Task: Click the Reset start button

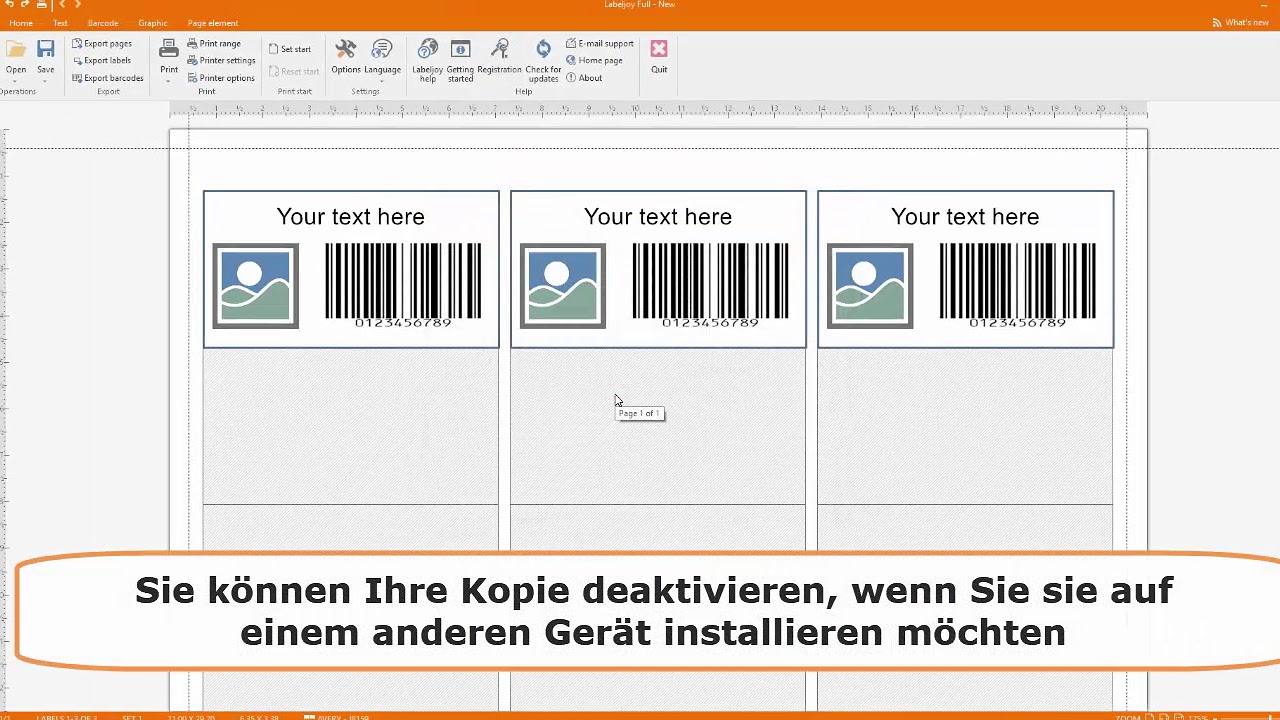Action: (x=294, y=72)
